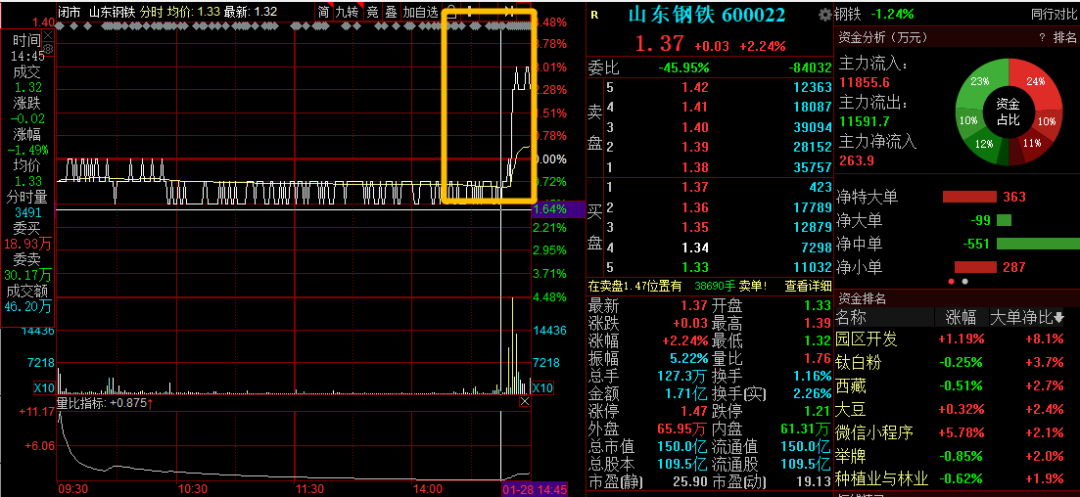This screenshot has height=497, width=1080.
Task: Select 微信小程序 row in 资金排名
Action: pos(957,432)
